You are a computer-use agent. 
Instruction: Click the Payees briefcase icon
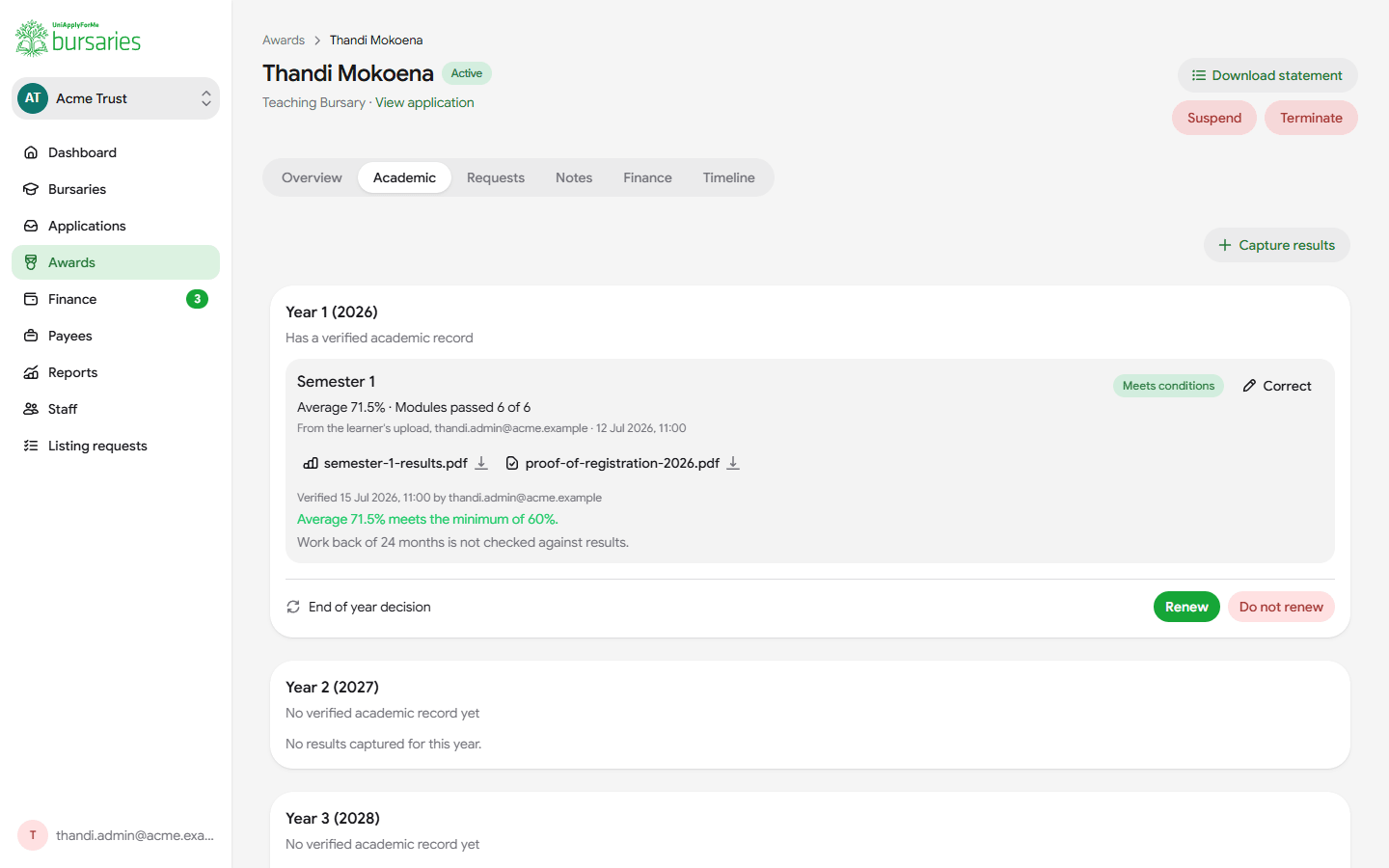[x=31, y=336]
